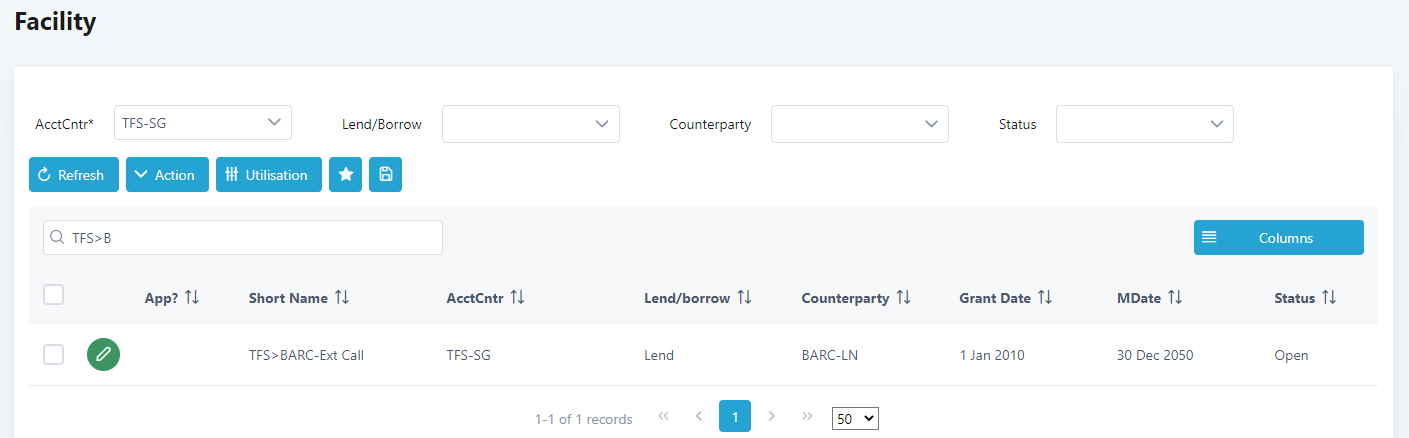Click the save floppy disk icon button

pos(385,175)
